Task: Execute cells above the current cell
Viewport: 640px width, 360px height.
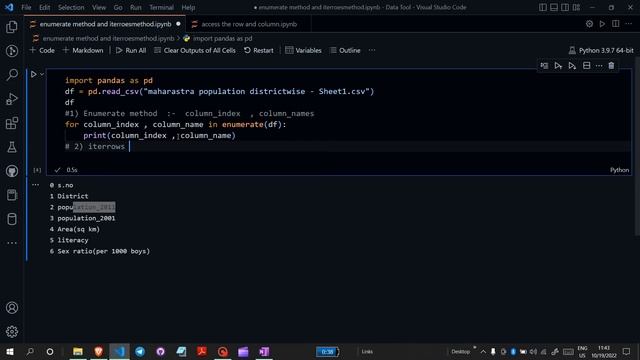Action: point(558,66)
